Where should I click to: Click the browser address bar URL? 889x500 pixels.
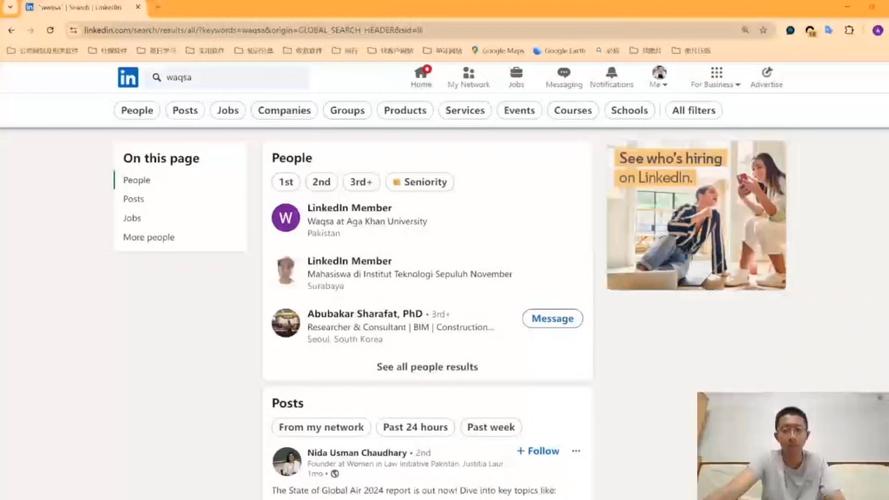point(253,30)
